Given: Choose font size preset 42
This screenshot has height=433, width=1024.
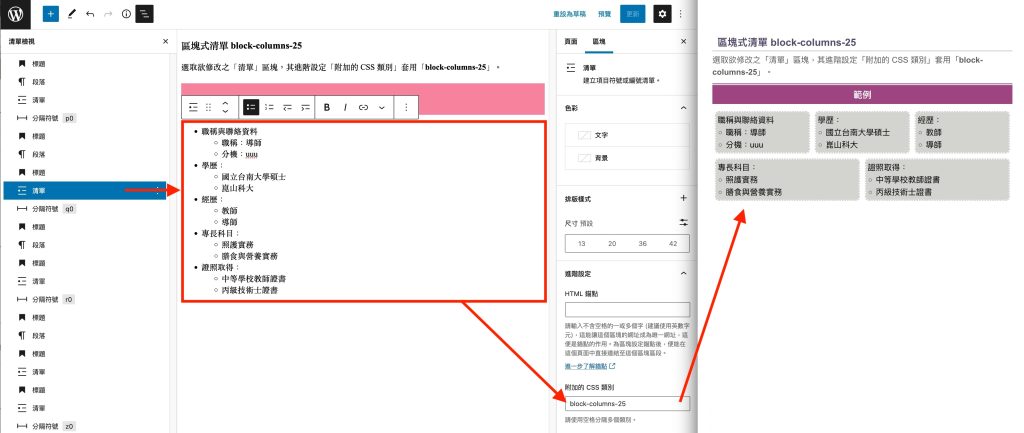Looking at the screenshot, I should point(673,244).
